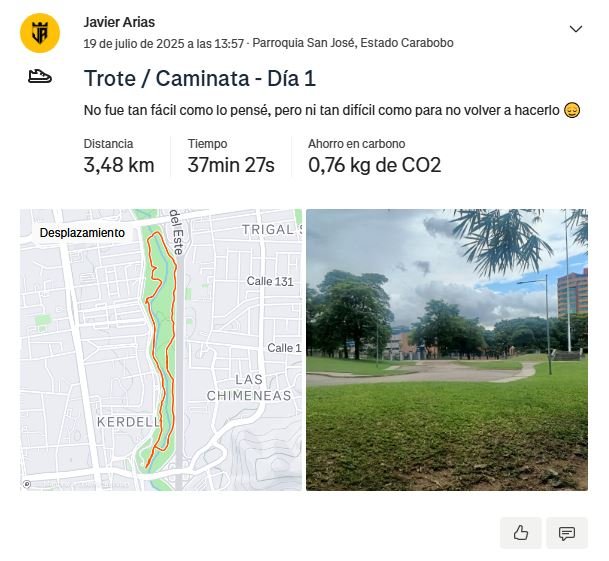Give kudos with thumbs-up button
This screenshot has width=609, height=561.
pyautogui.click(x=520, y=533)
